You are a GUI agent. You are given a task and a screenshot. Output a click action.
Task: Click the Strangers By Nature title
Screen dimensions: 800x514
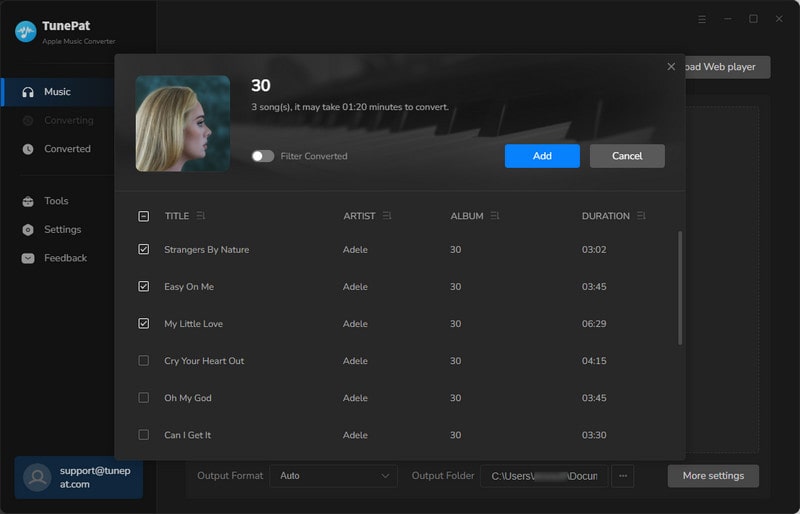(x=207, y=250)
